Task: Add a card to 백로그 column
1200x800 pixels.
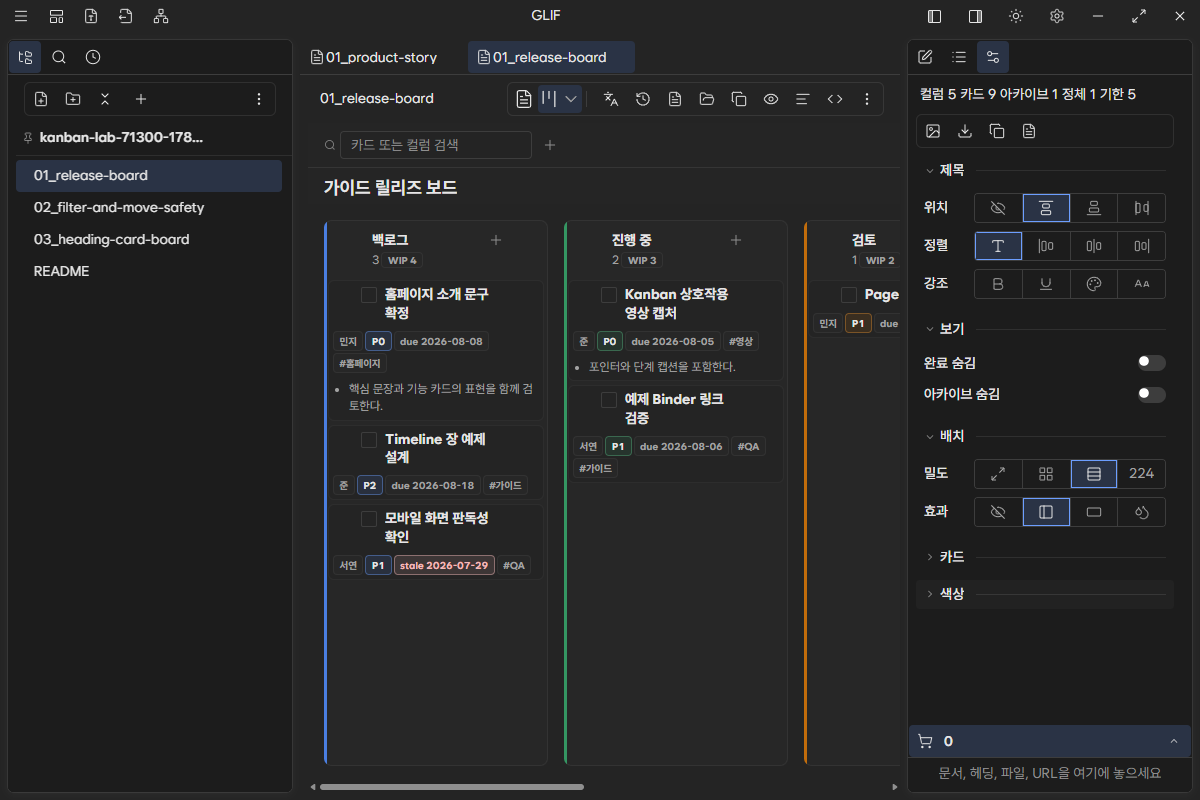Action: coord(496,240)
